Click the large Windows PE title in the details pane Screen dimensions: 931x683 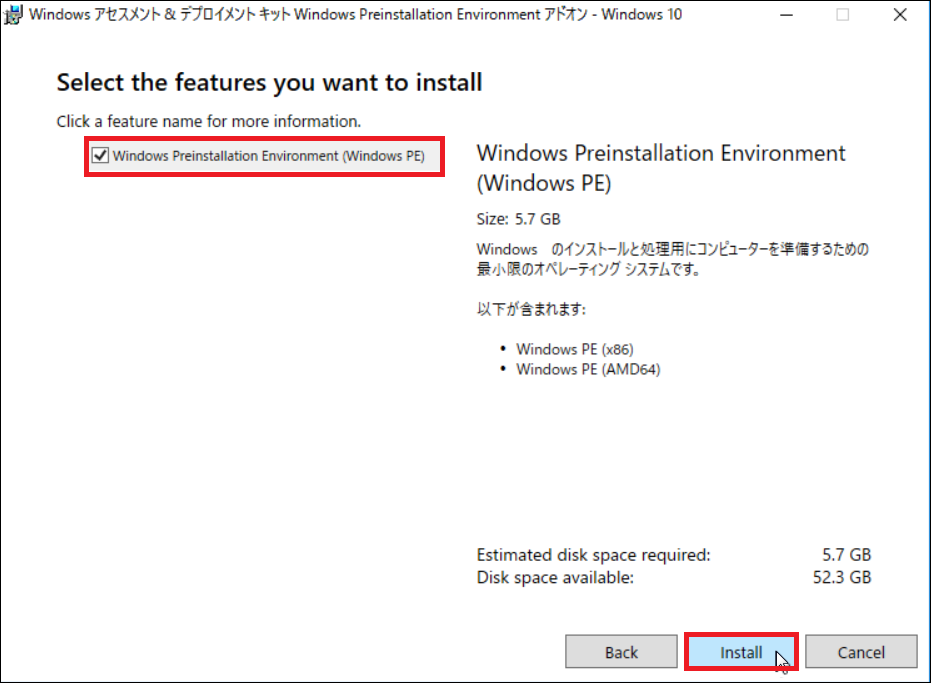click(661, 168)
